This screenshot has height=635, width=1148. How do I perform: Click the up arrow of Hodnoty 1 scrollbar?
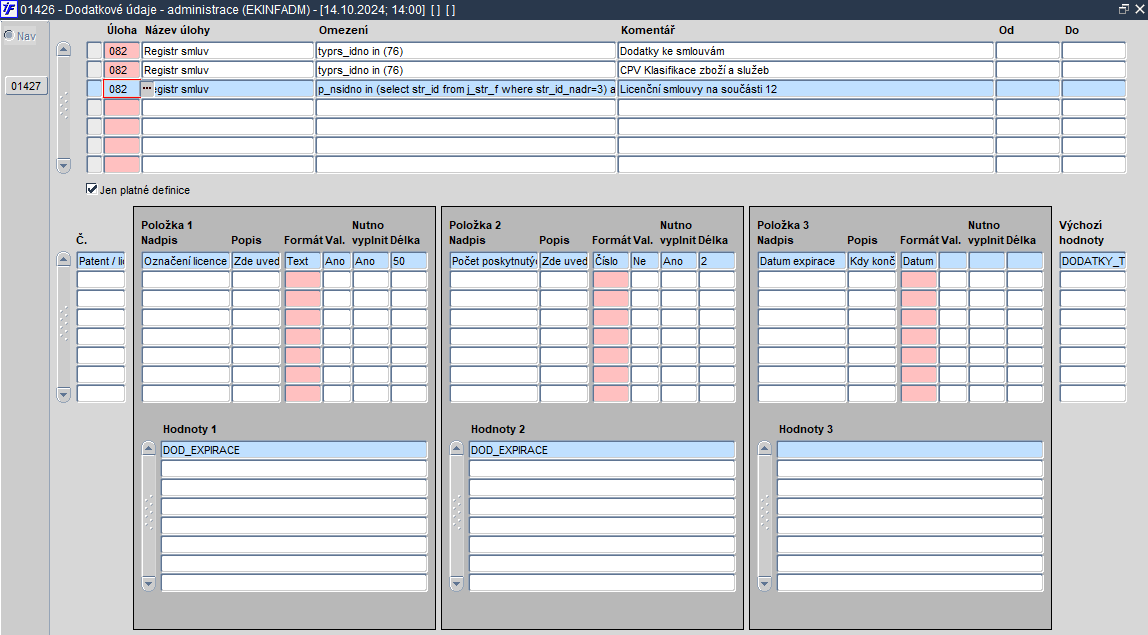(149, 448)
